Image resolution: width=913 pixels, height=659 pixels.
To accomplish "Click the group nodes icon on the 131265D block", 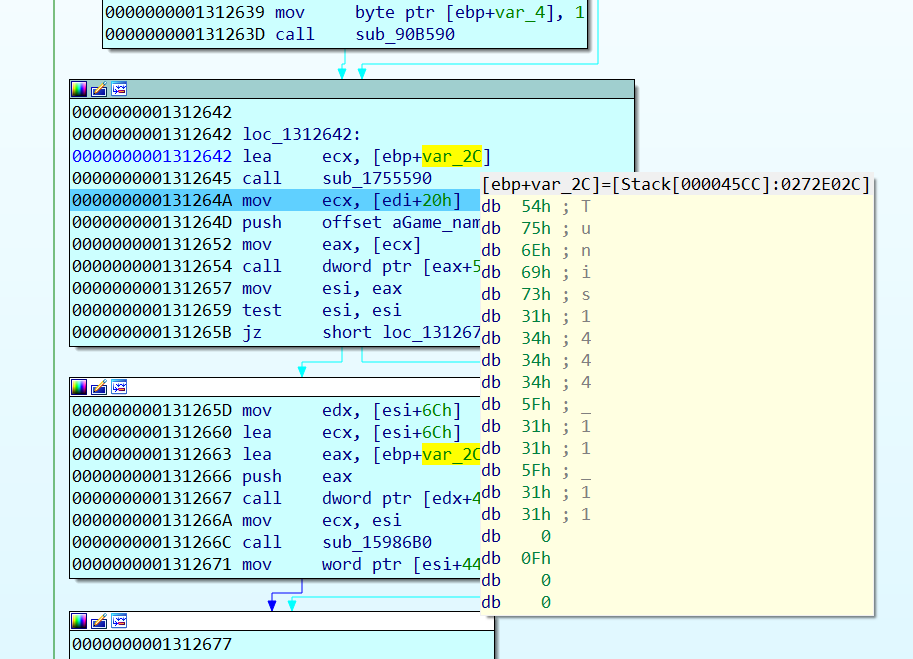I will (x=119, y=387).
